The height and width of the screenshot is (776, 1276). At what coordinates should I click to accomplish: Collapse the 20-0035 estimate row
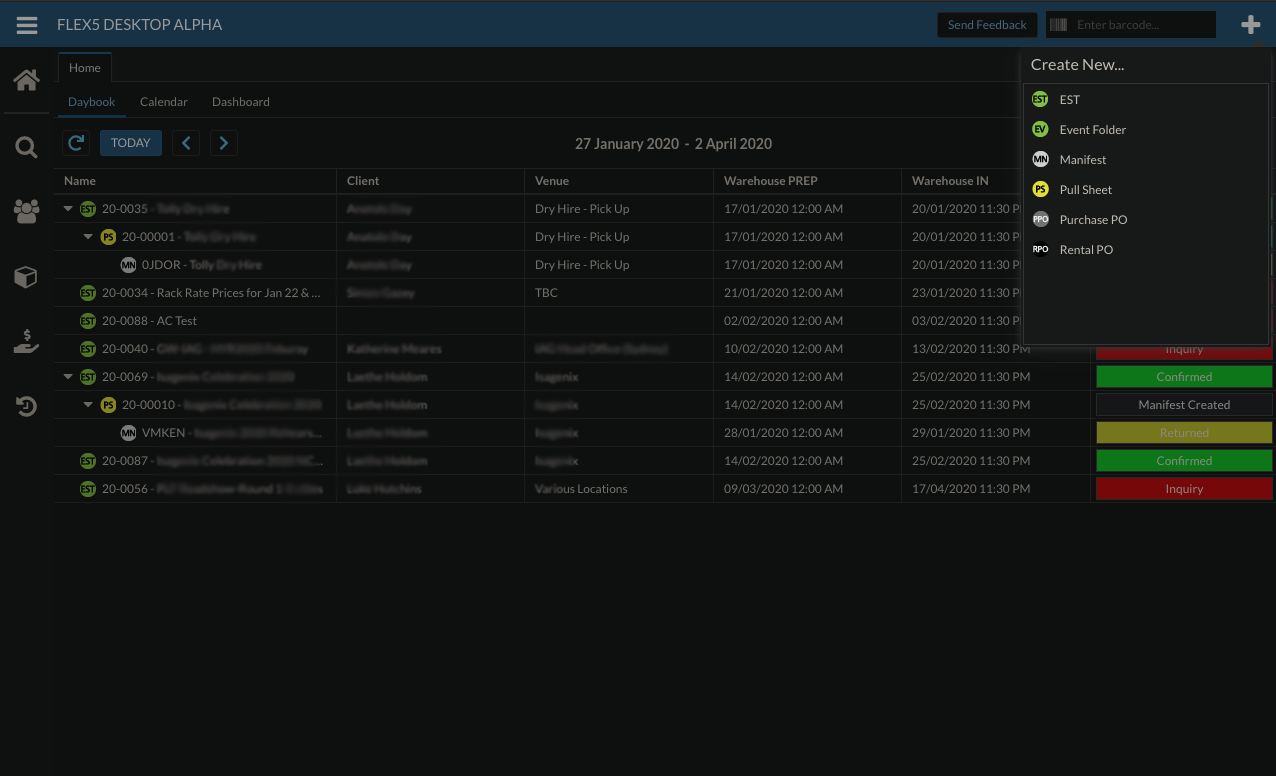click(x=69, y=209)
